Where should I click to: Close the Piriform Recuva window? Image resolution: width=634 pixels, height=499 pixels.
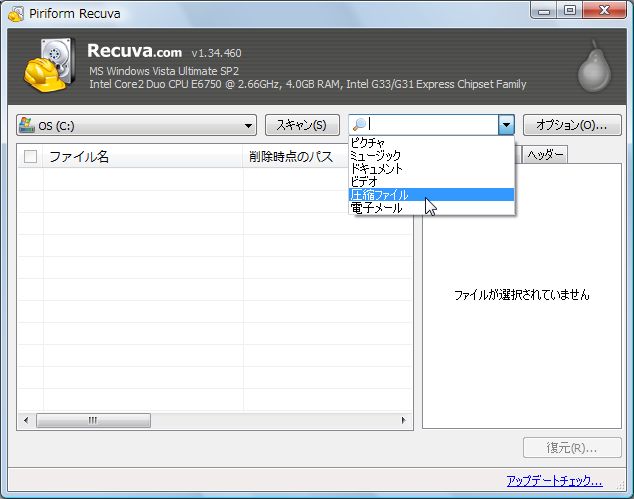[x=604, y=11]
